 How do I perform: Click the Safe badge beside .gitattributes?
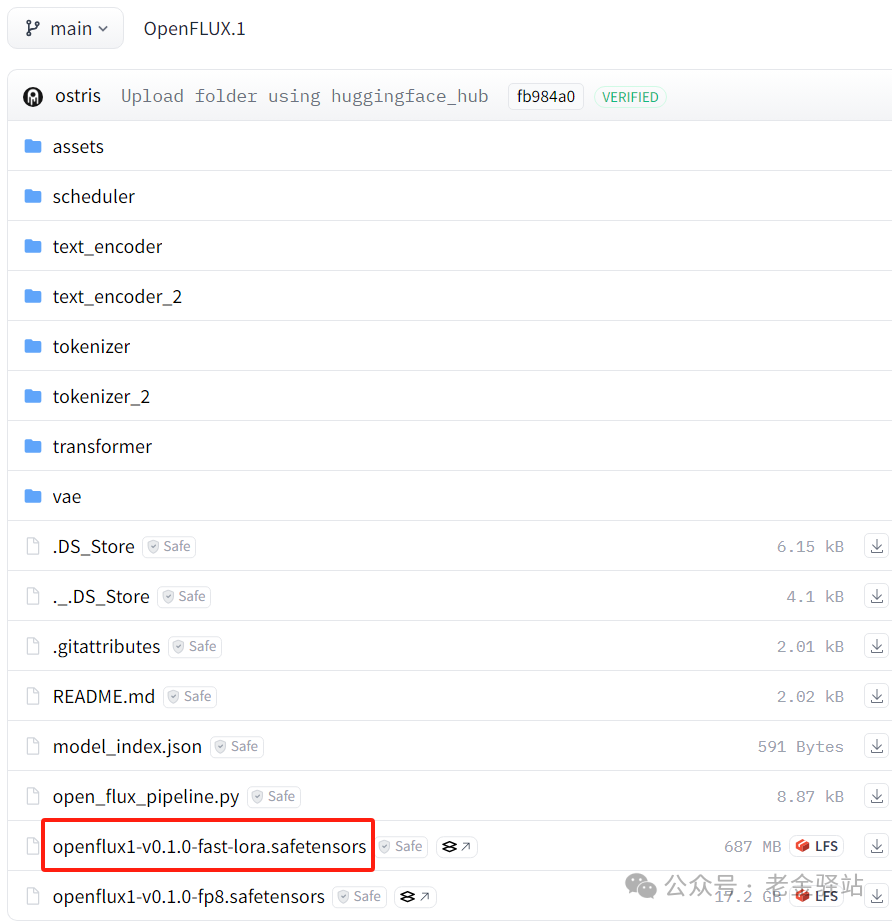(195, 646)
